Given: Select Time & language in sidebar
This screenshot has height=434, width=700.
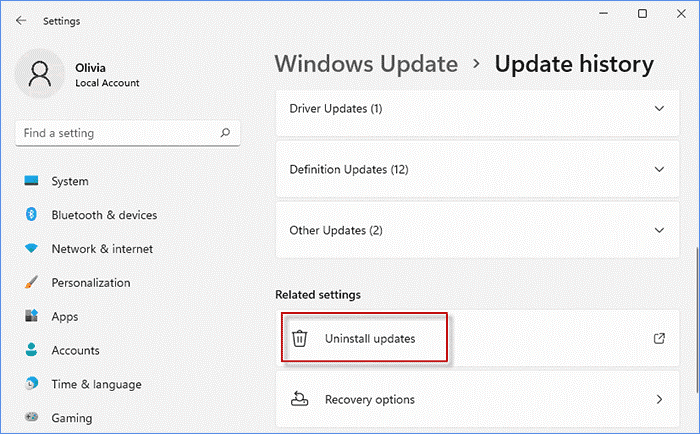Looking at the screenshot, I should coord(96,385).
